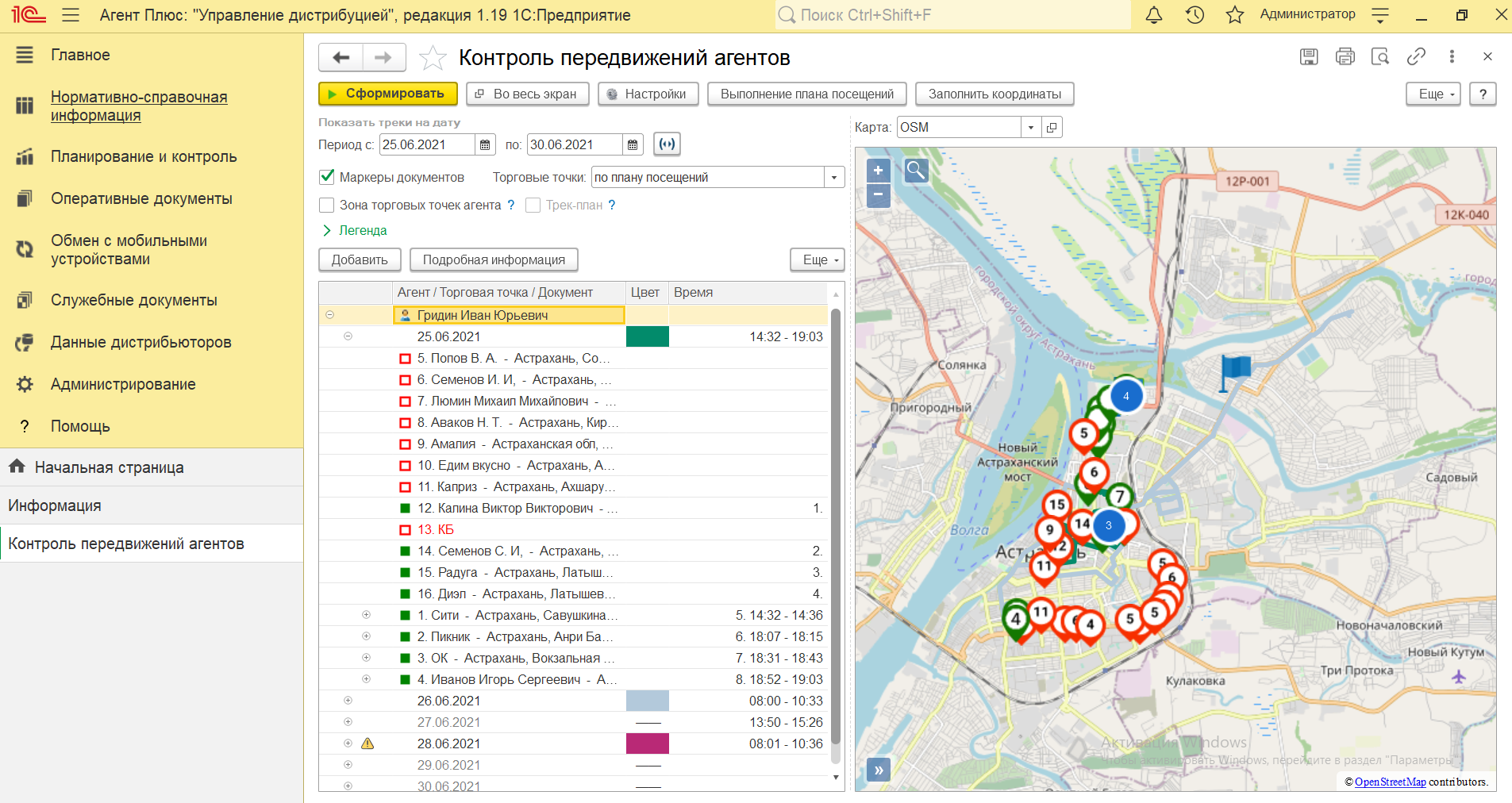Select green color swatch for 25.06.2021
Screen dimensions: 1512x803
[x=647, y=336]
